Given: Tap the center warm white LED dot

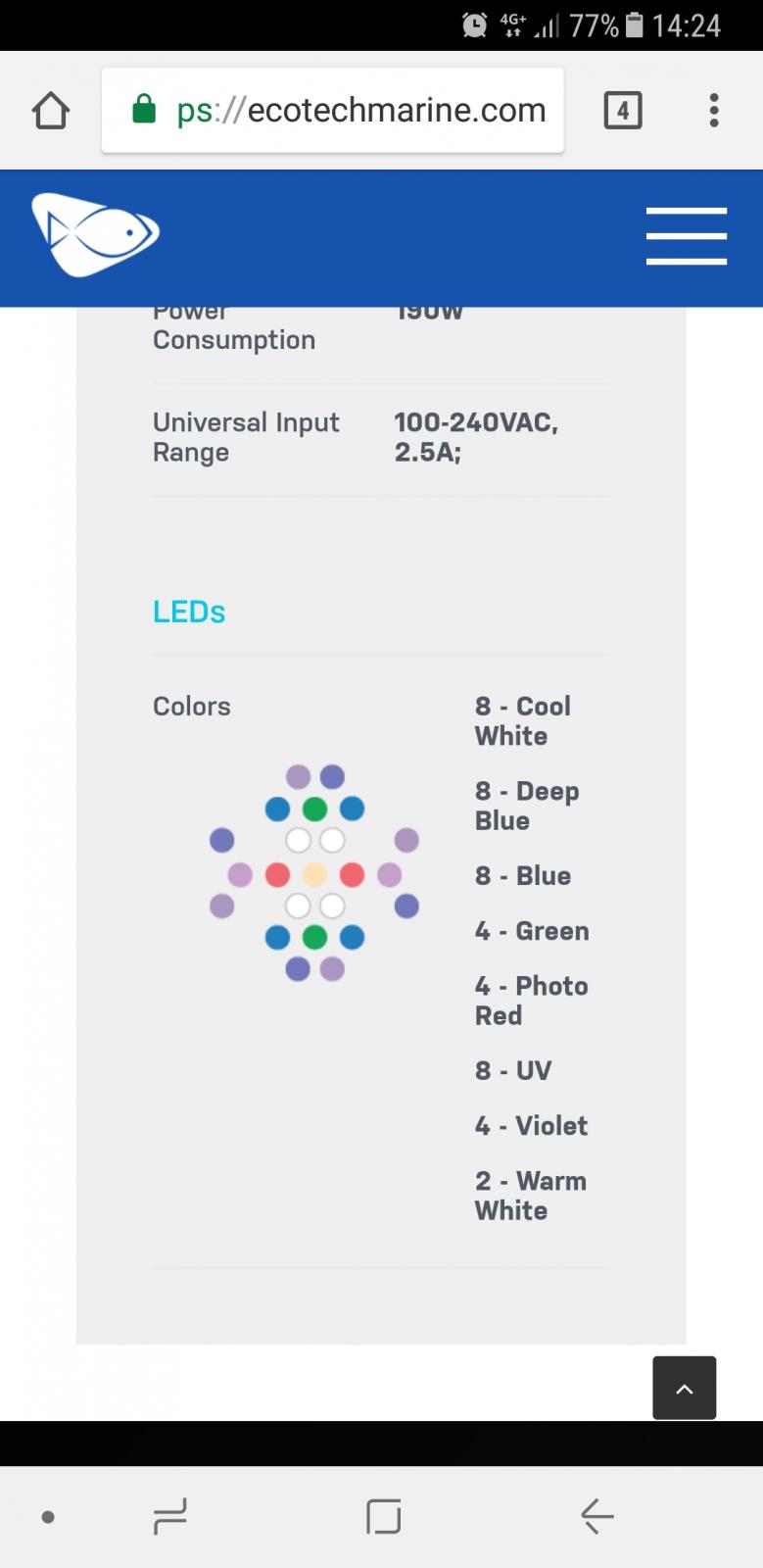Looking at the screenshot, I should click(x=314, y=875).
